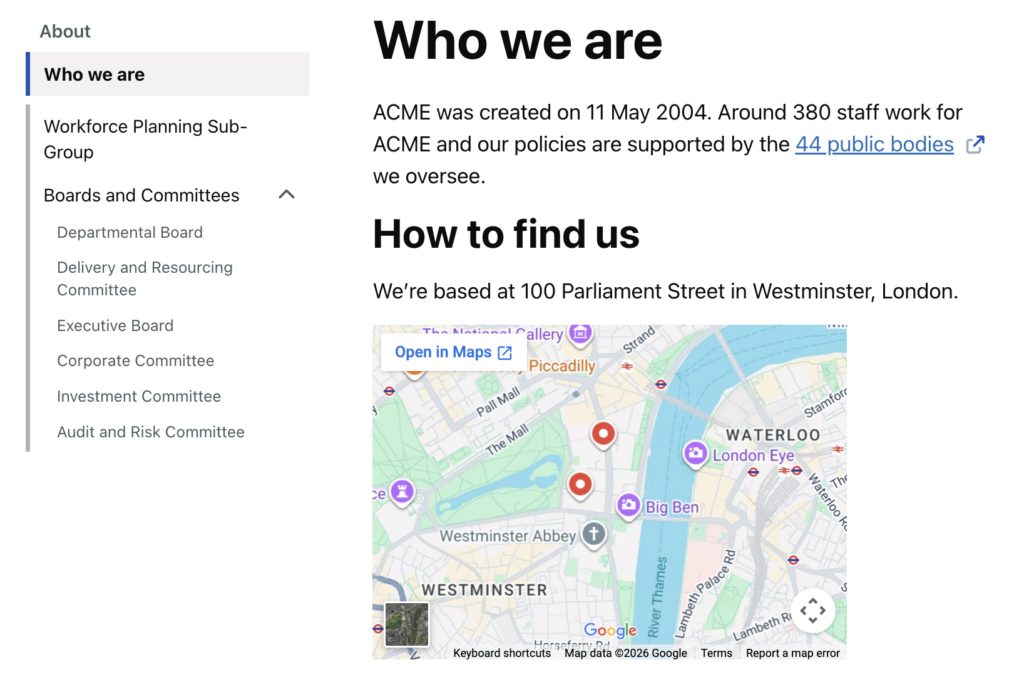Go to Workforce Planning Sub-Group page
The image size is (1024, 687).
pos(145,139)
